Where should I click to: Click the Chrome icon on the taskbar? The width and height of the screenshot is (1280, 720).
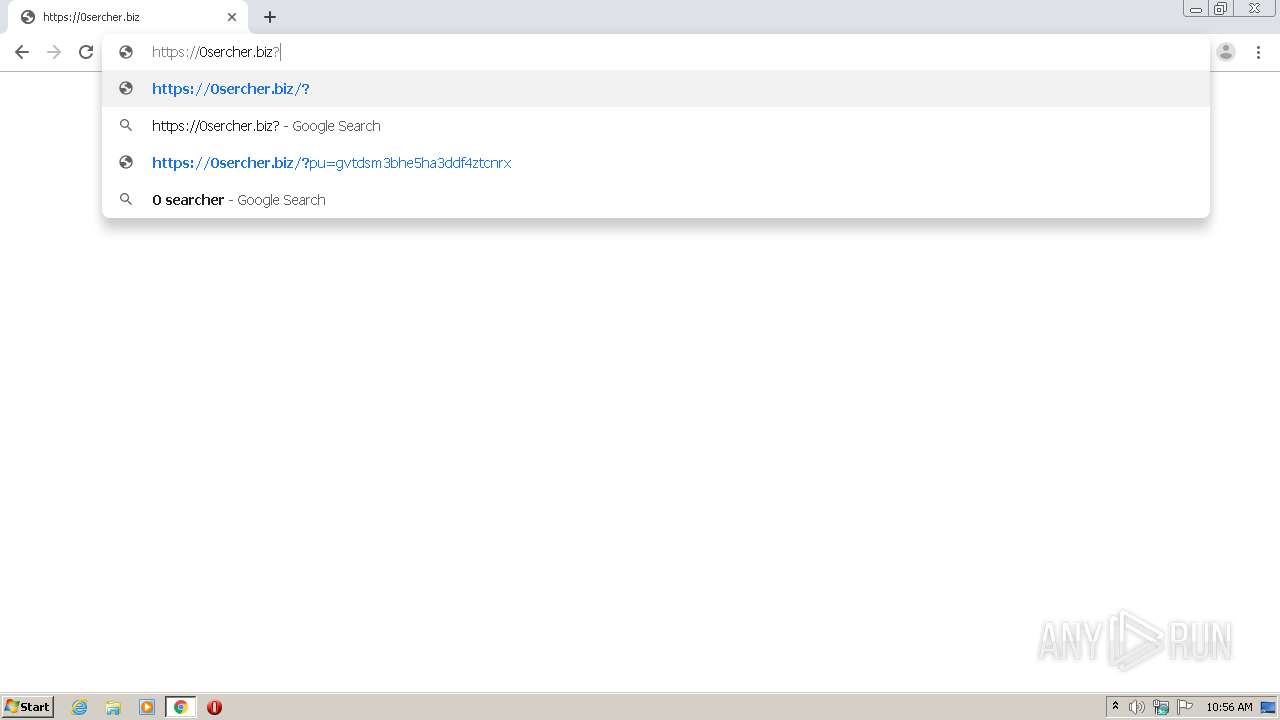click(x=181, y=707)
